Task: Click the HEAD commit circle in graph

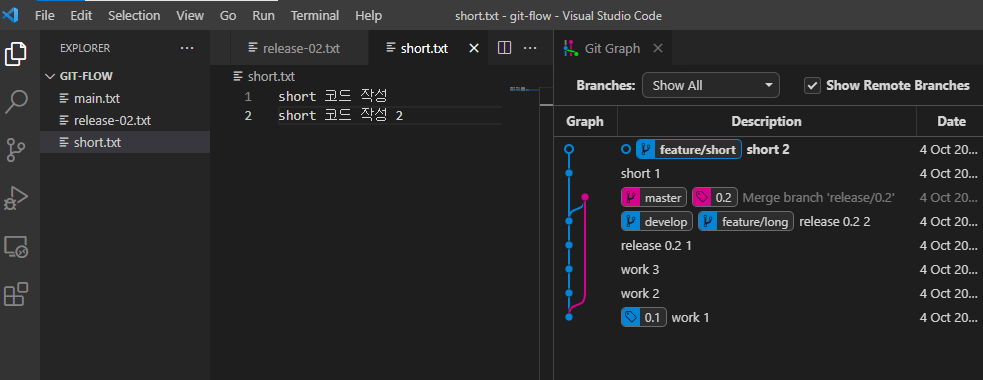Action: click(569, 149)
